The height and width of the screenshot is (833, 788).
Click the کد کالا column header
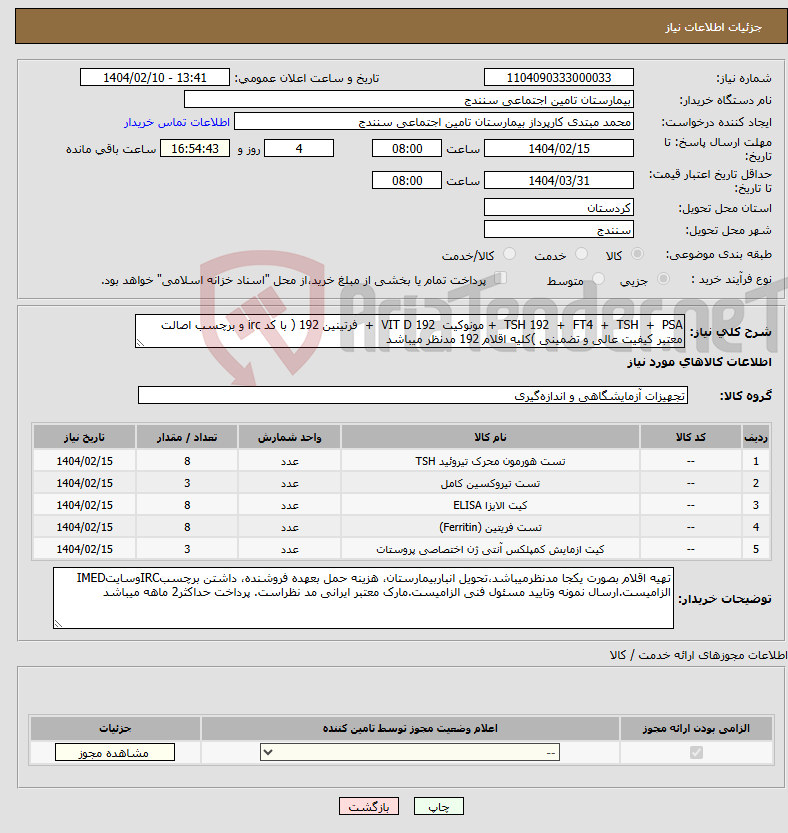[x=691, y=437]
